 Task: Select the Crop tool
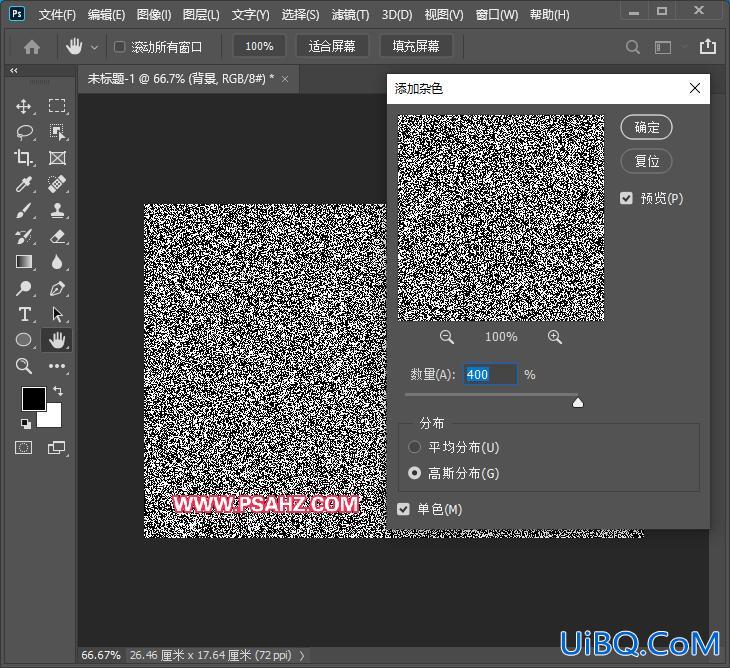coord(23,158)
